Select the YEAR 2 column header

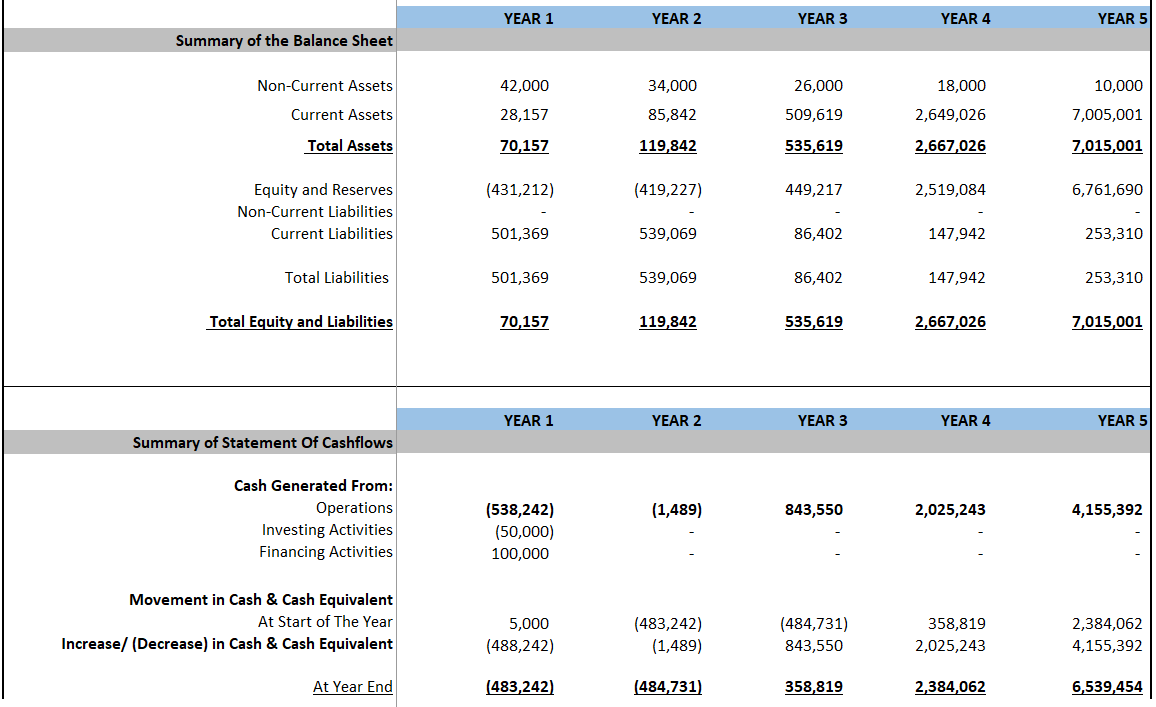(676, 18)
